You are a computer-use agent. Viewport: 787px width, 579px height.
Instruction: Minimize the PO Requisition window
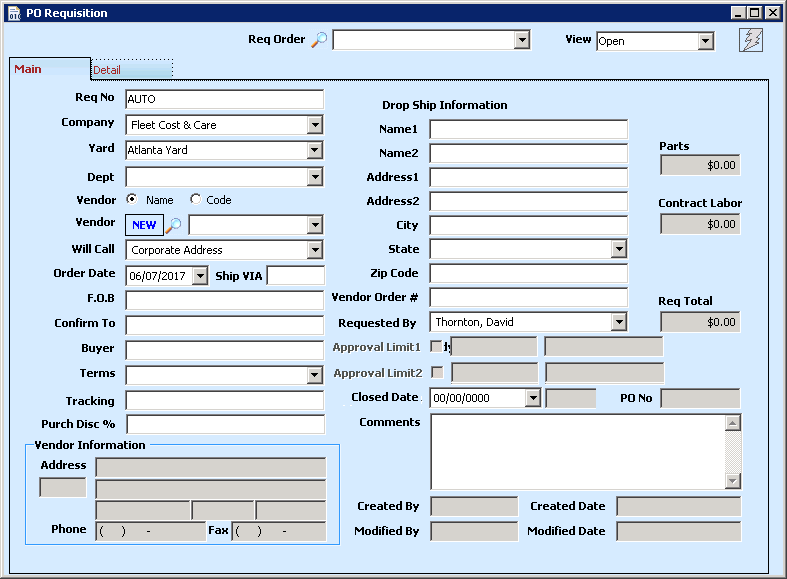(x=738, y=13)
